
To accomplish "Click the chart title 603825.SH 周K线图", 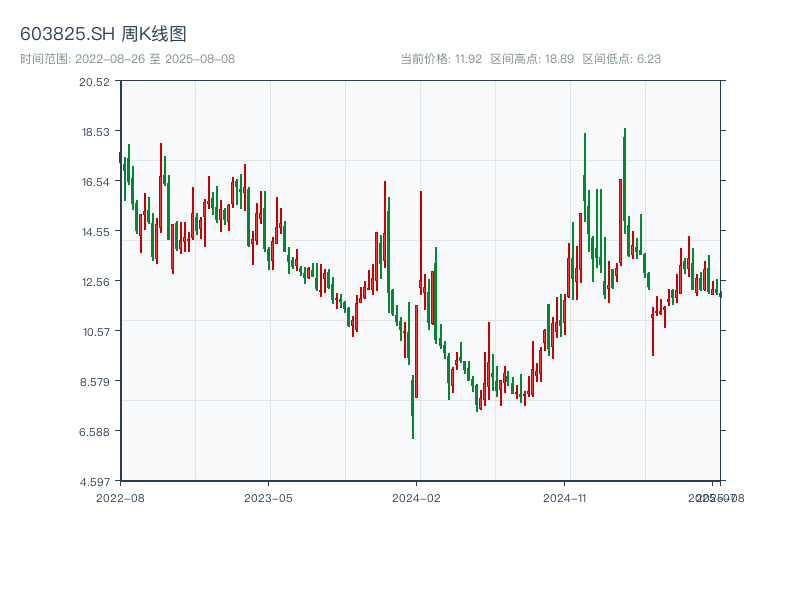I will [103, 35].
